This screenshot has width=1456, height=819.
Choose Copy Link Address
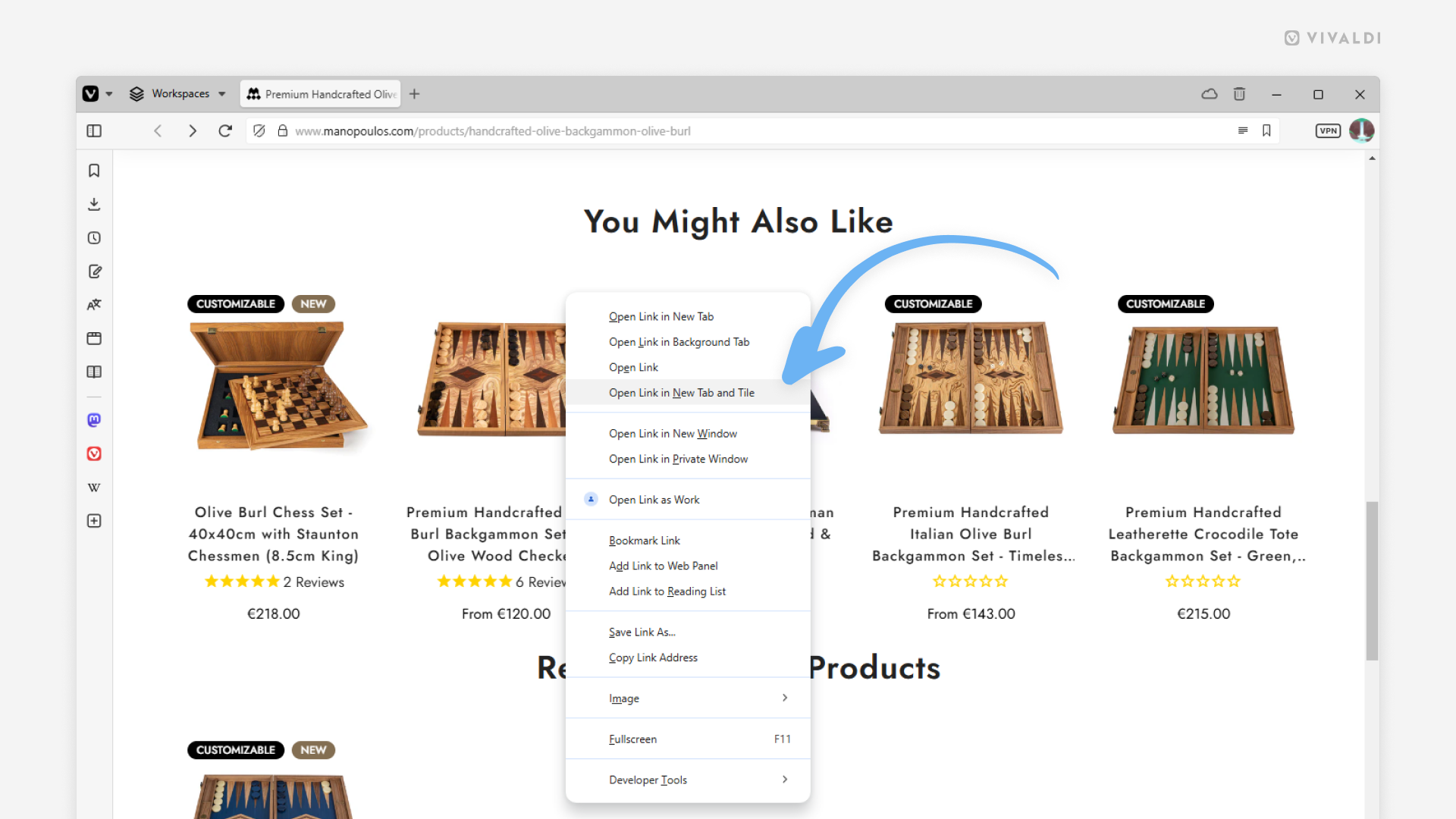[x=688, y=658]
